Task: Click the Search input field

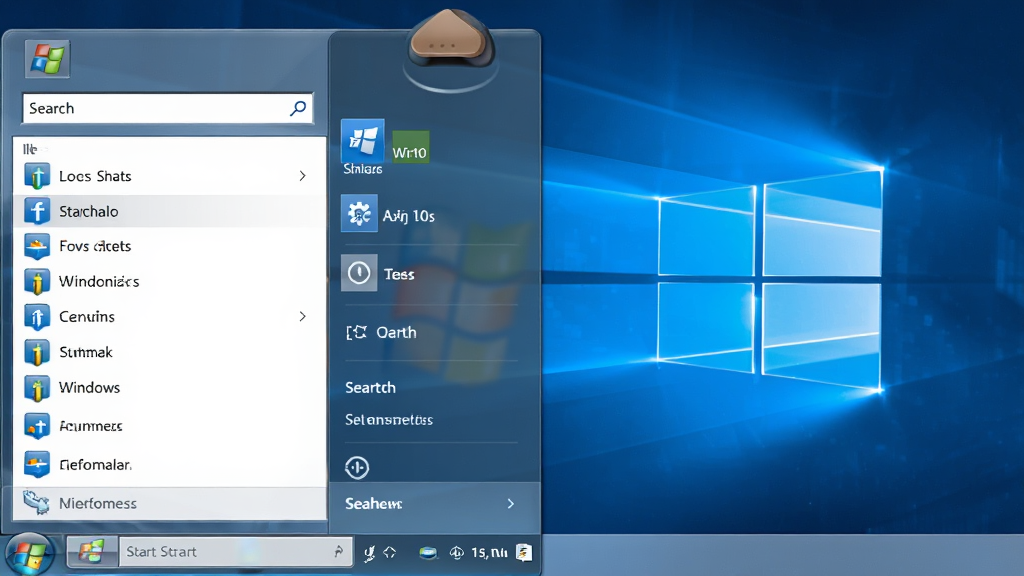Action: [168, 108]
